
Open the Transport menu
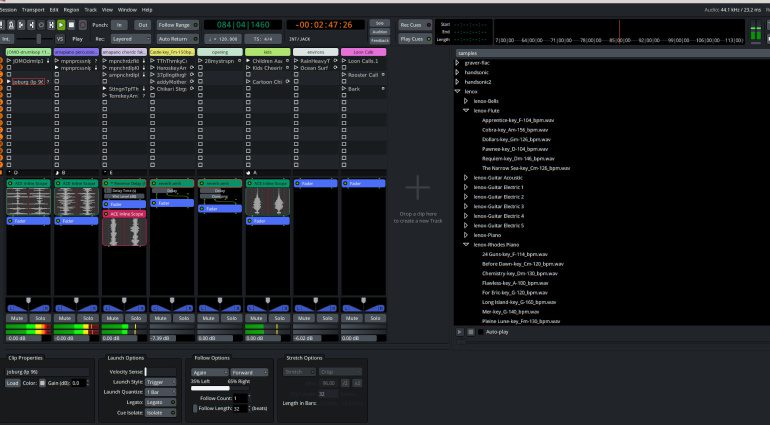pos(31,9)
